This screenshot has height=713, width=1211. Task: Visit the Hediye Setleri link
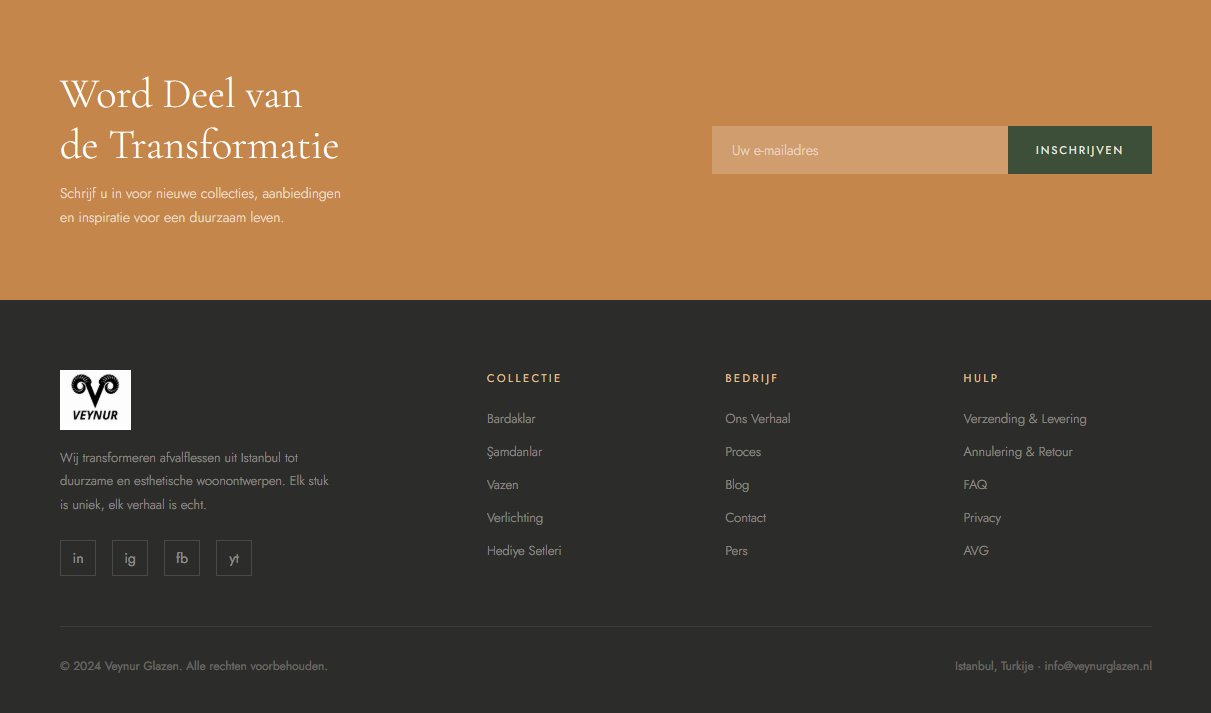pos(524,551)
